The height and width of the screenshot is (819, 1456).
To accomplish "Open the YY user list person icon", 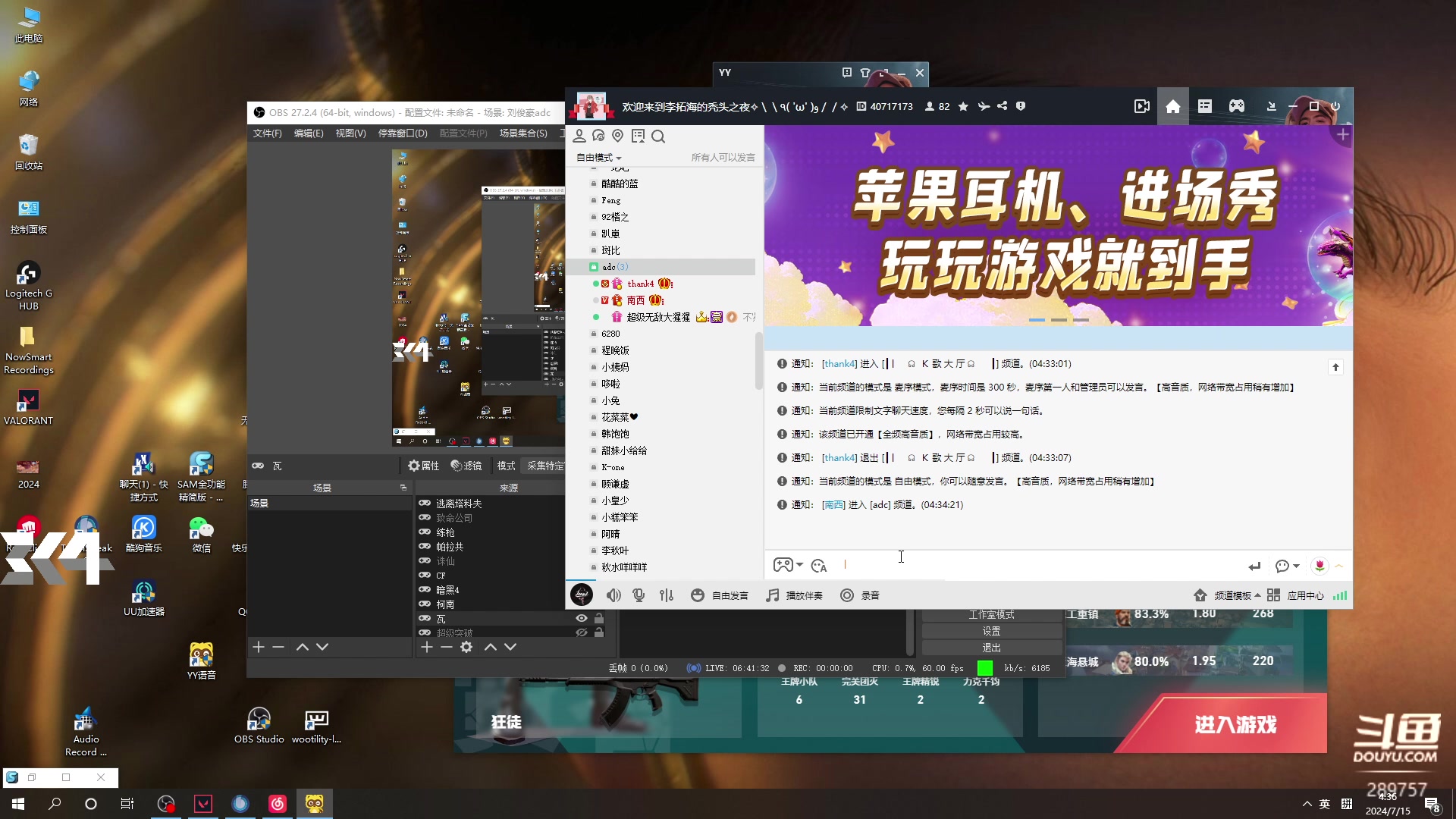I will pyautogui.click(x=579, y=136).
